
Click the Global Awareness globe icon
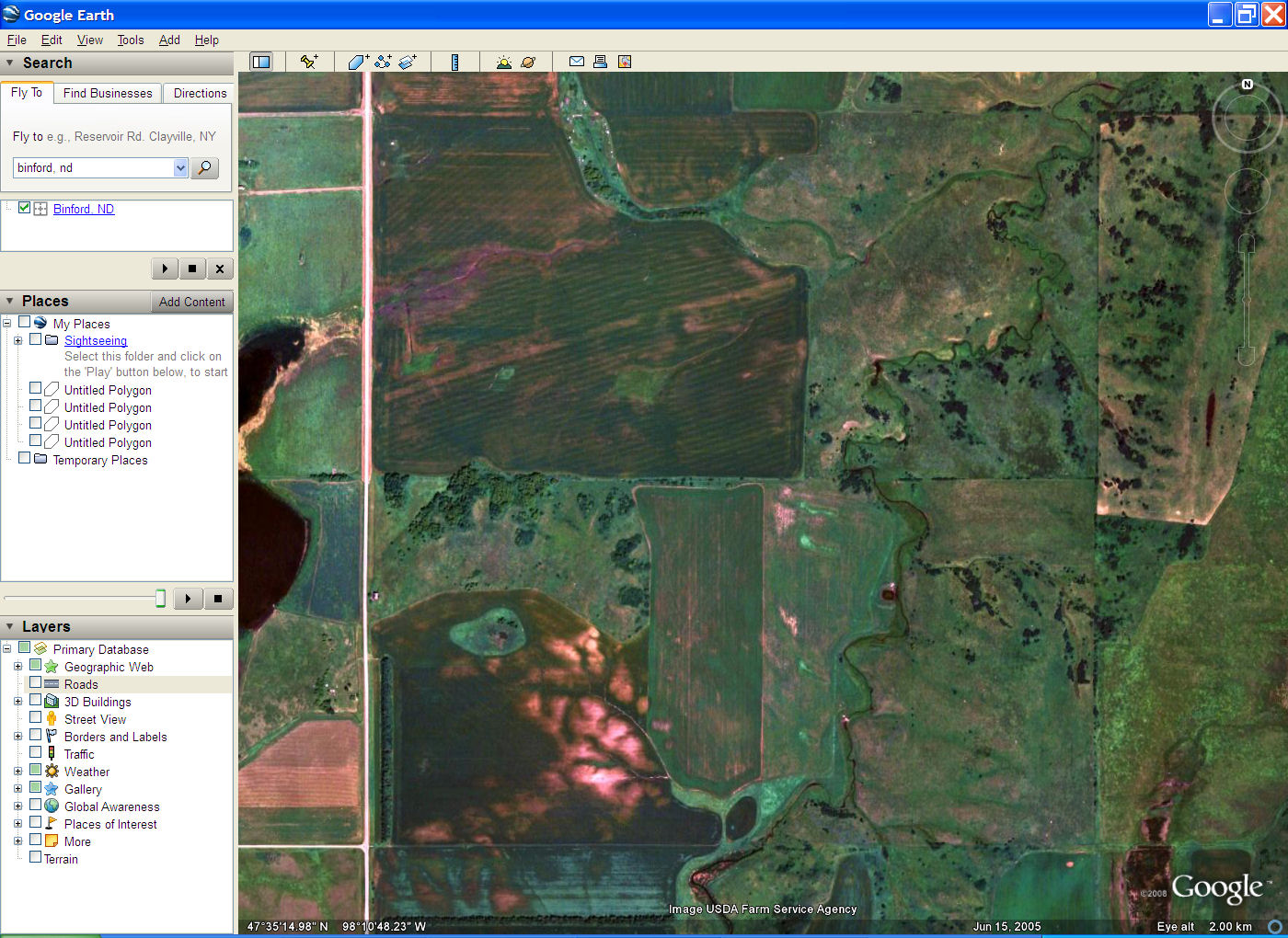52,806
